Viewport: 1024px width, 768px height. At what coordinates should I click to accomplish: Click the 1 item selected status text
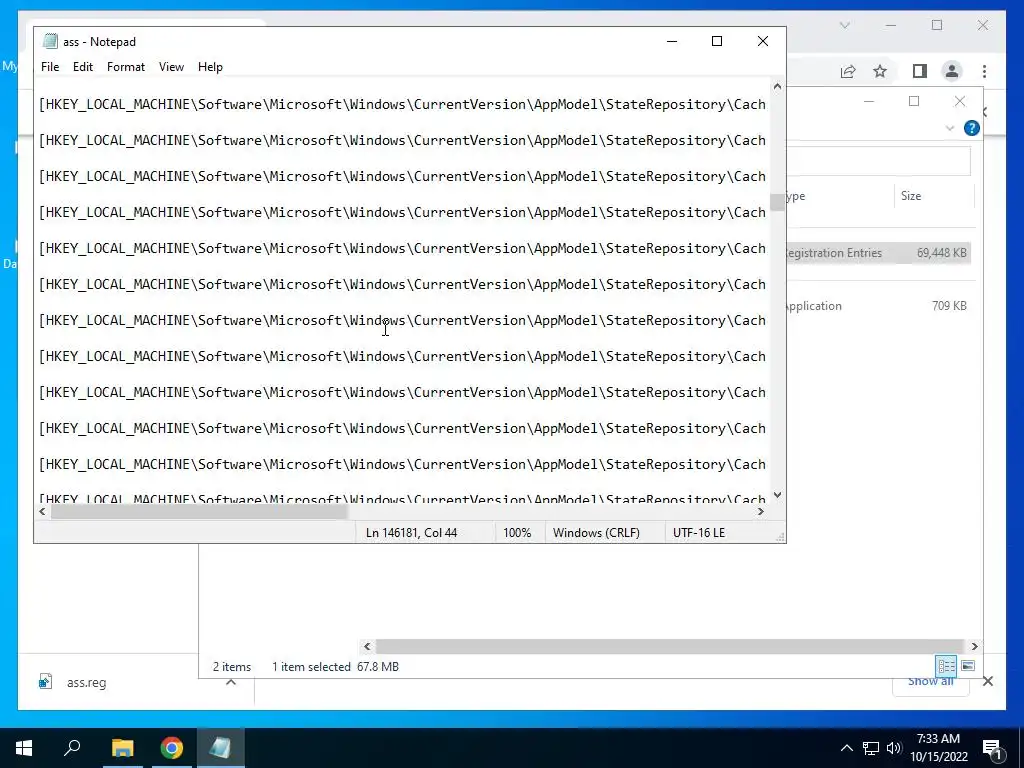point(311,667)
